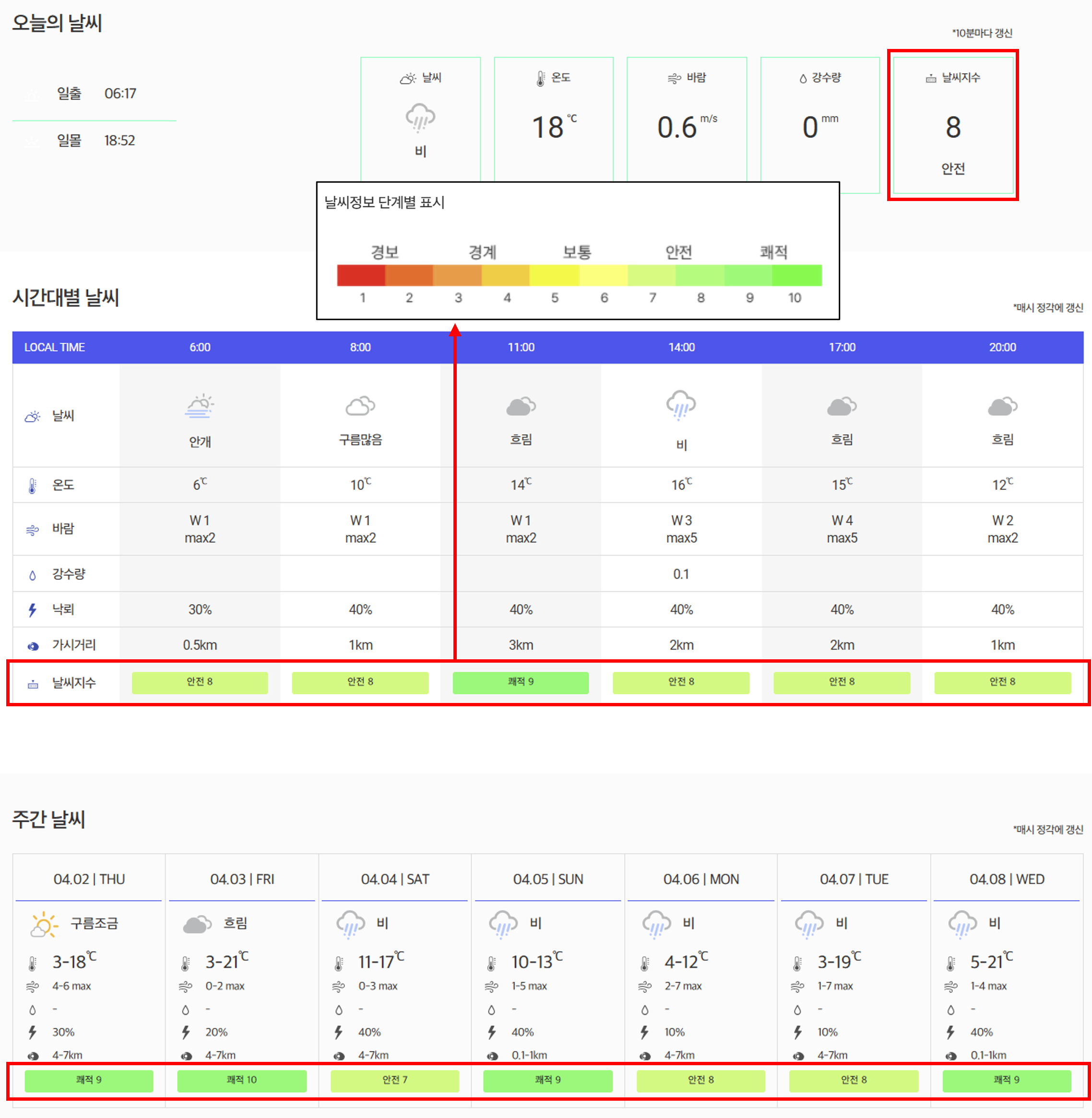1092x1118 pixels.
Task: Click the 쾌적 10 badge for Friday
Action: (241, 1080)
